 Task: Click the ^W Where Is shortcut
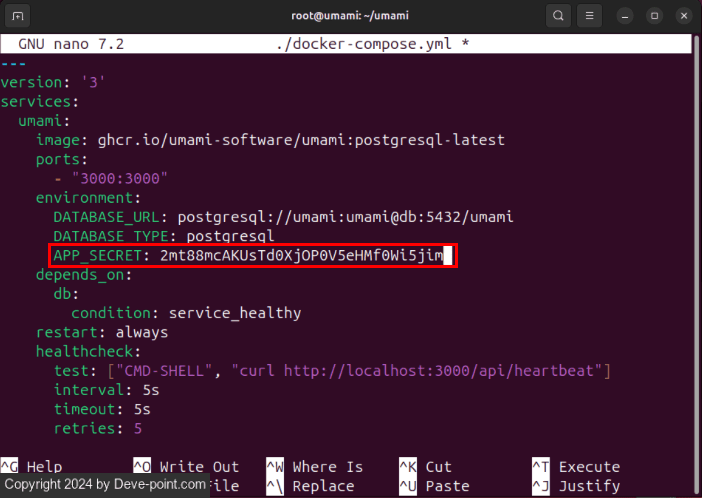point(315,467)
